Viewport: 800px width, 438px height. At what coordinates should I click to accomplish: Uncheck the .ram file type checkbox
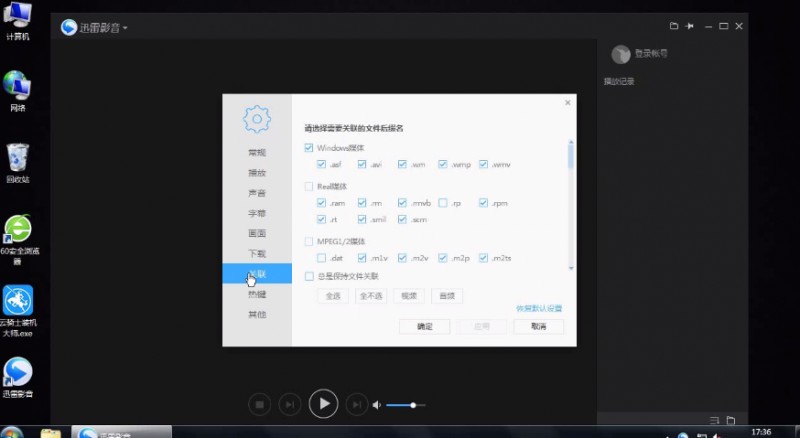pyautogui.click(x=321, y=203)
